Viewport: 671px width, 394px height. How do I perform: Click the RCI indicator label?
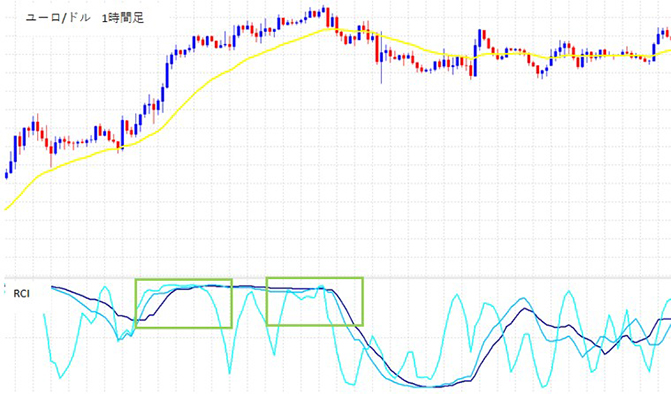click(22, 294)
